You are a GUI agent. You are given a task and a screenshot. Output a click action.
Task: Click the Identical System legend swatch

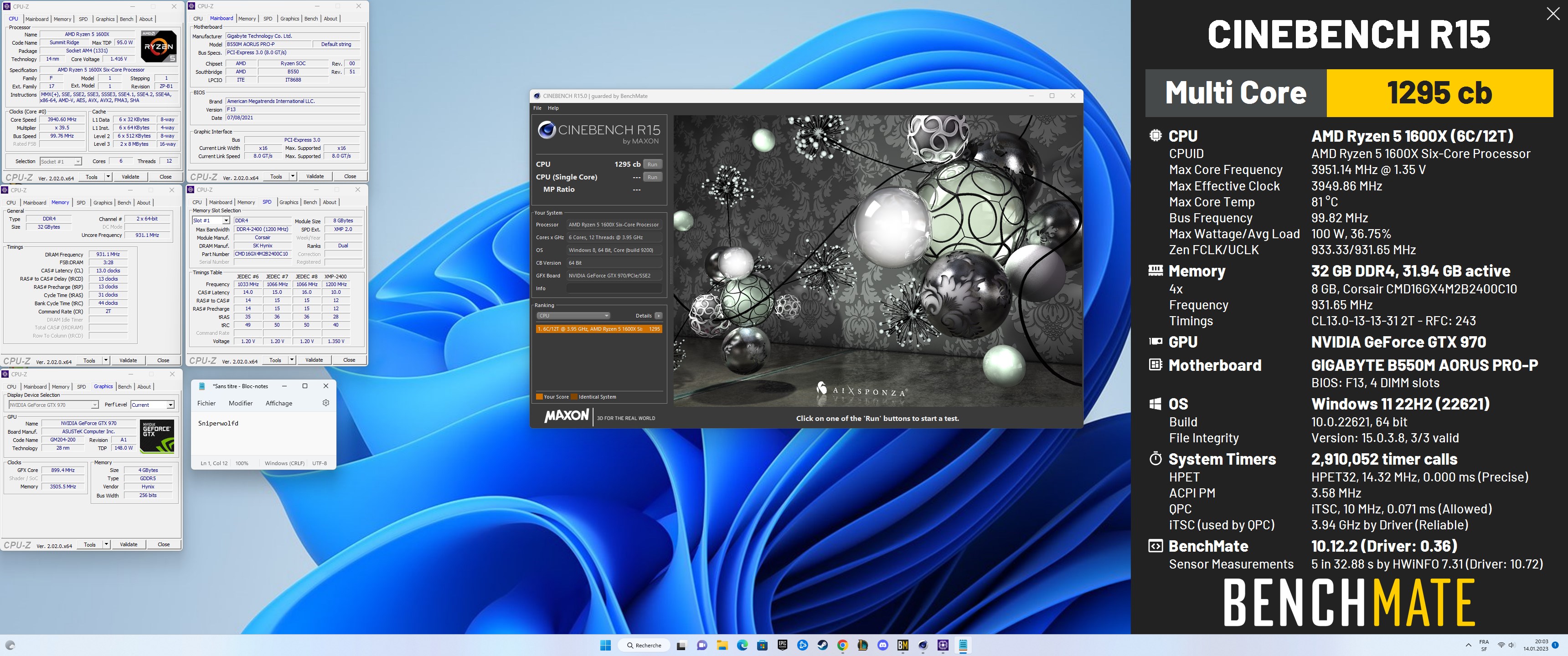[574, 397]
